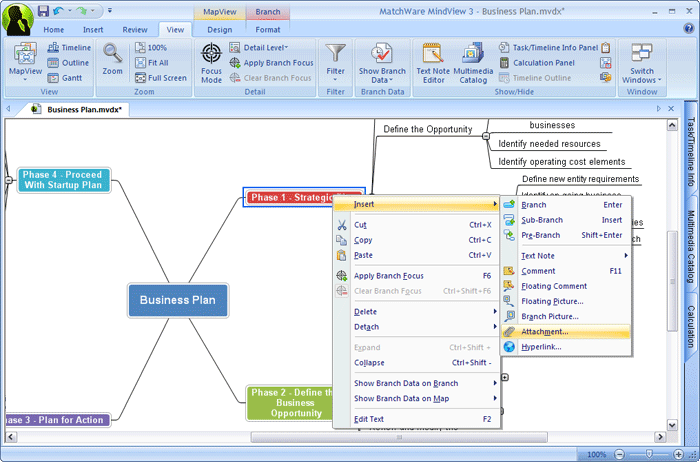This screenshot has height=462, width=700.
Task: Switch to the Home ribbon tab
Action: pos(54,29)
